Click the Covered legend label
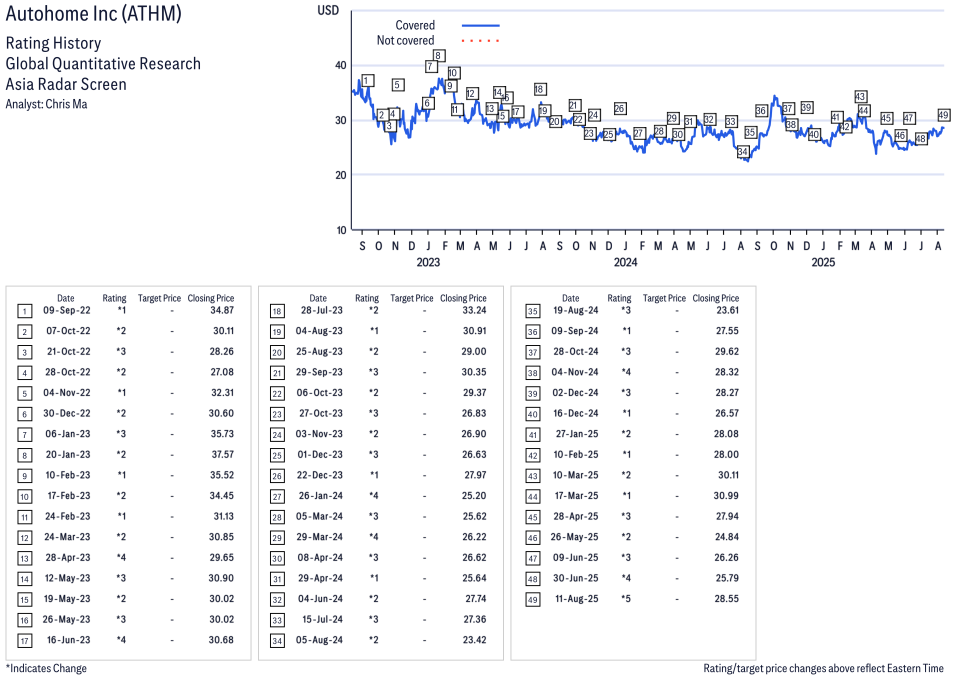The height and width of the screenshot is (675, 955). (x=415, y=26)
